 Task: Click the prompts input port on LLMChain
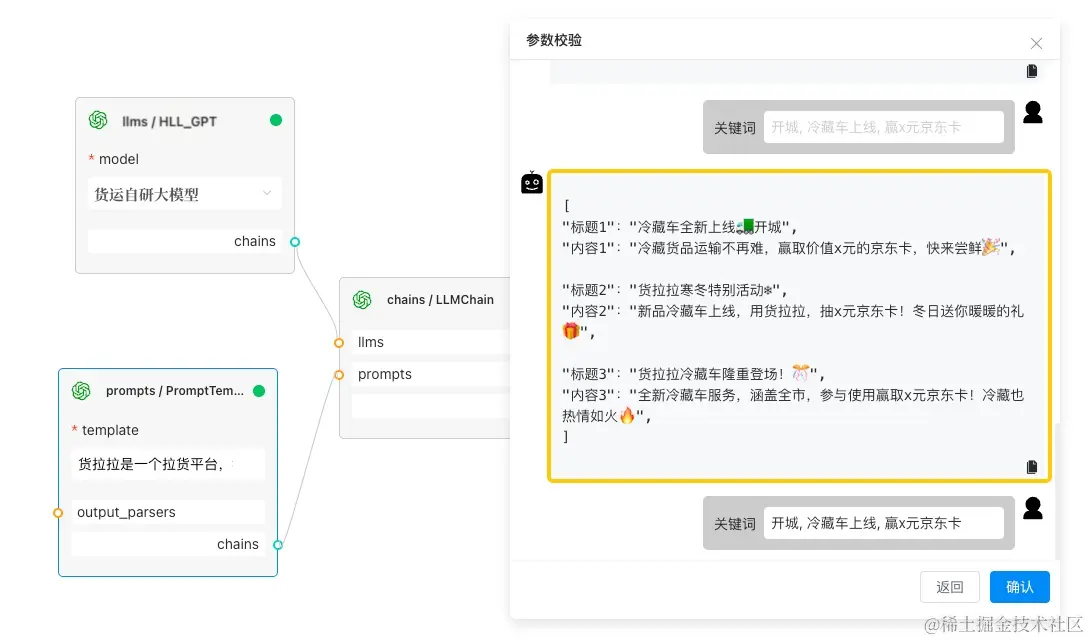tap(339, 375)
